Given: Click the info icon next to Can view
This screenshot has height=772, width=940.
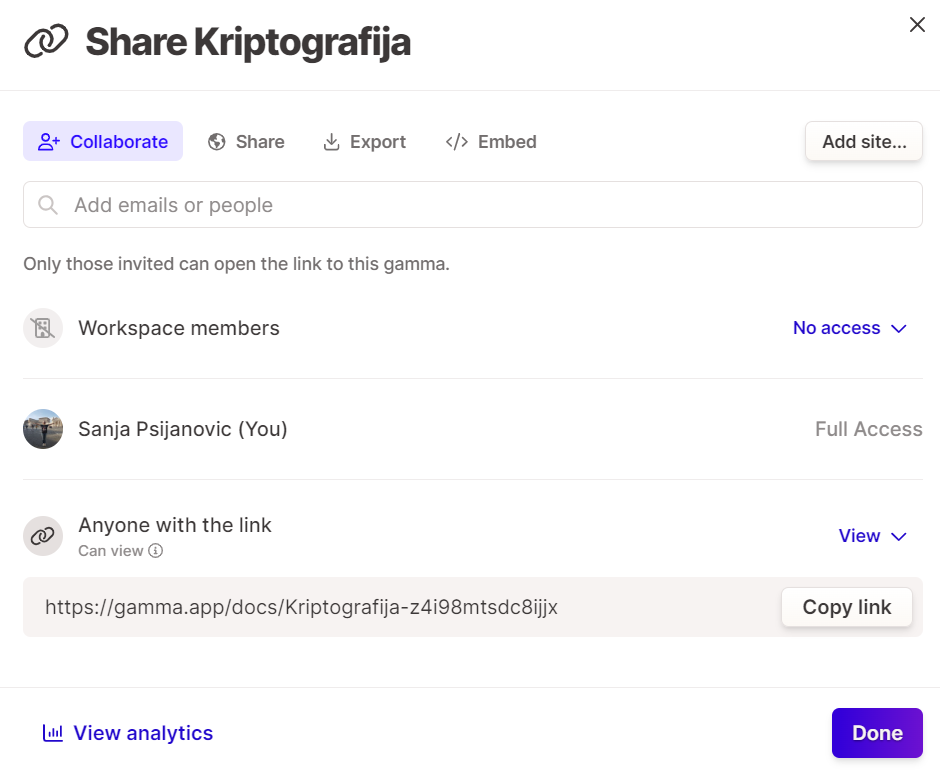Looking at the screenshot, I should point(156,551).
